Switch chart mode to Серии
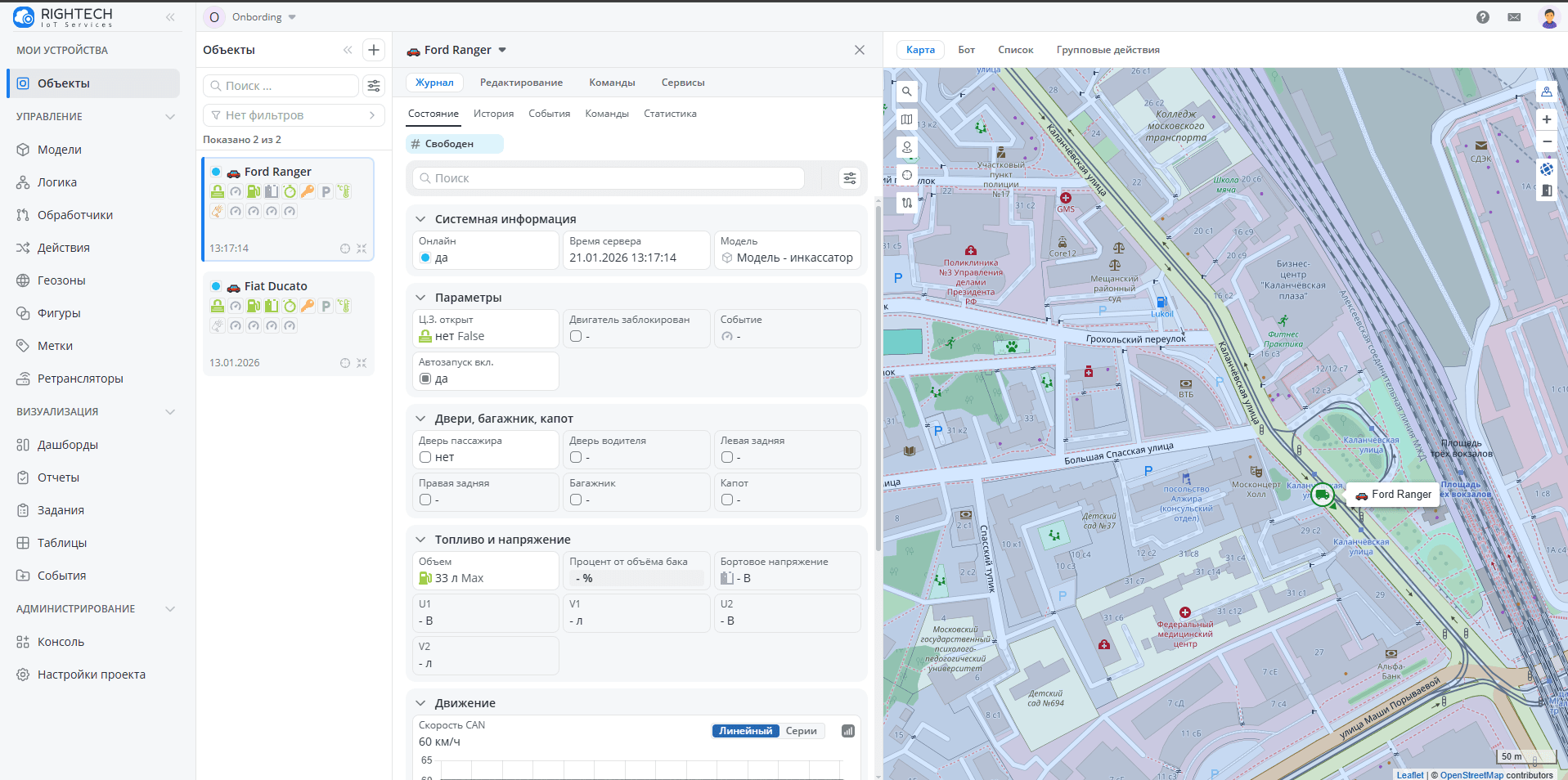This screenshot has height=780, width=1568. tap(801, 731)
